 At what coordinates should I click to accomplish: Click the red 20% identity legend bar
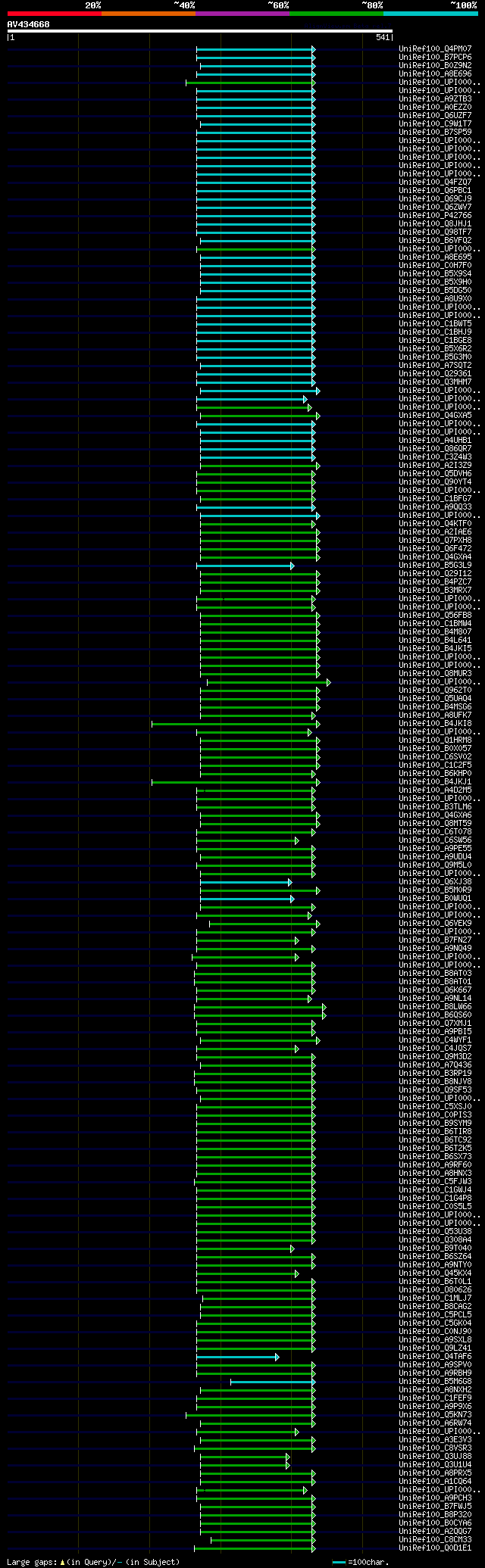click(x=54, y=14)
